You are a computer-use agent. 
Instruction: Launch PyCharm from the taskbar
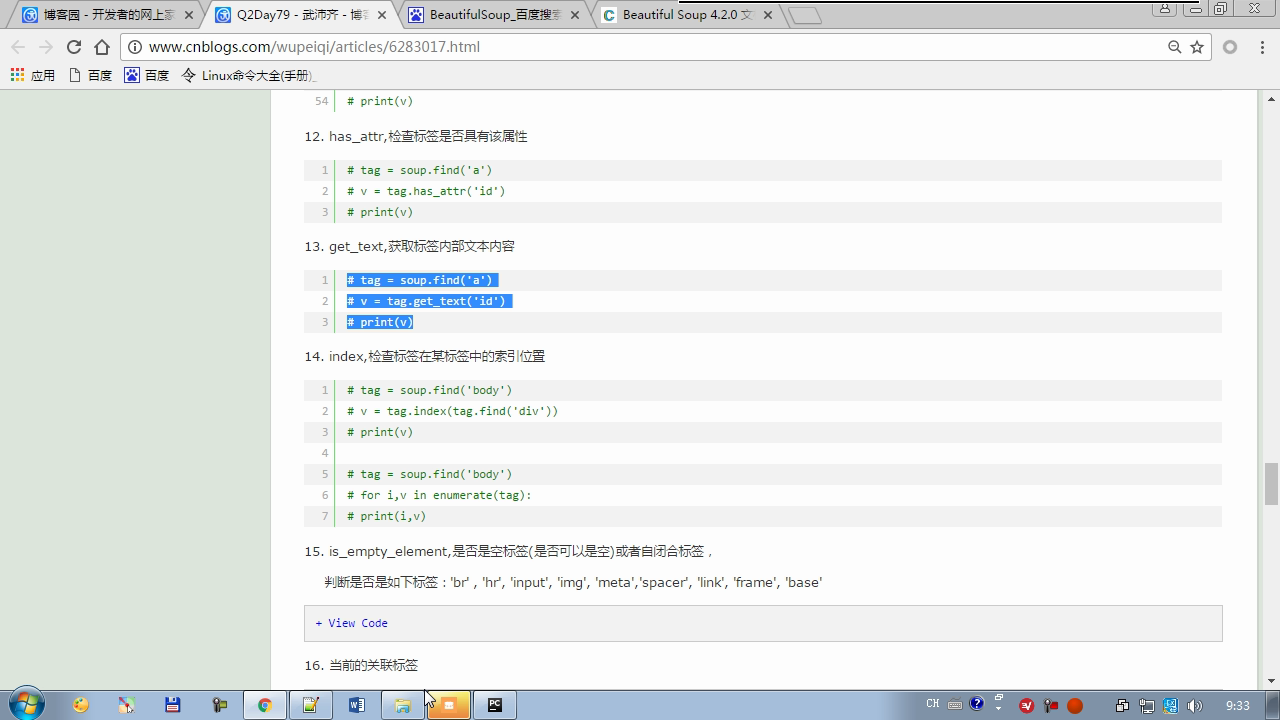click(494, 705)
